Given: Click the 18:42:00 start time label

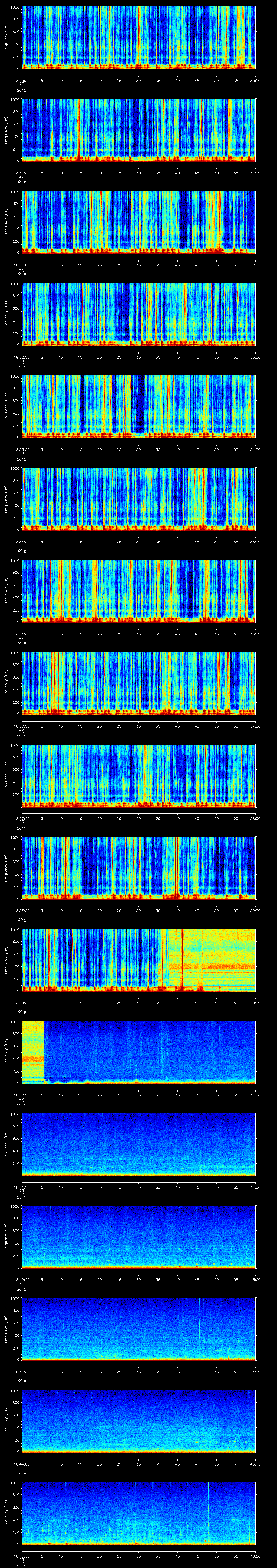Looking at the screenshot, I should [x=21, y=1279].
